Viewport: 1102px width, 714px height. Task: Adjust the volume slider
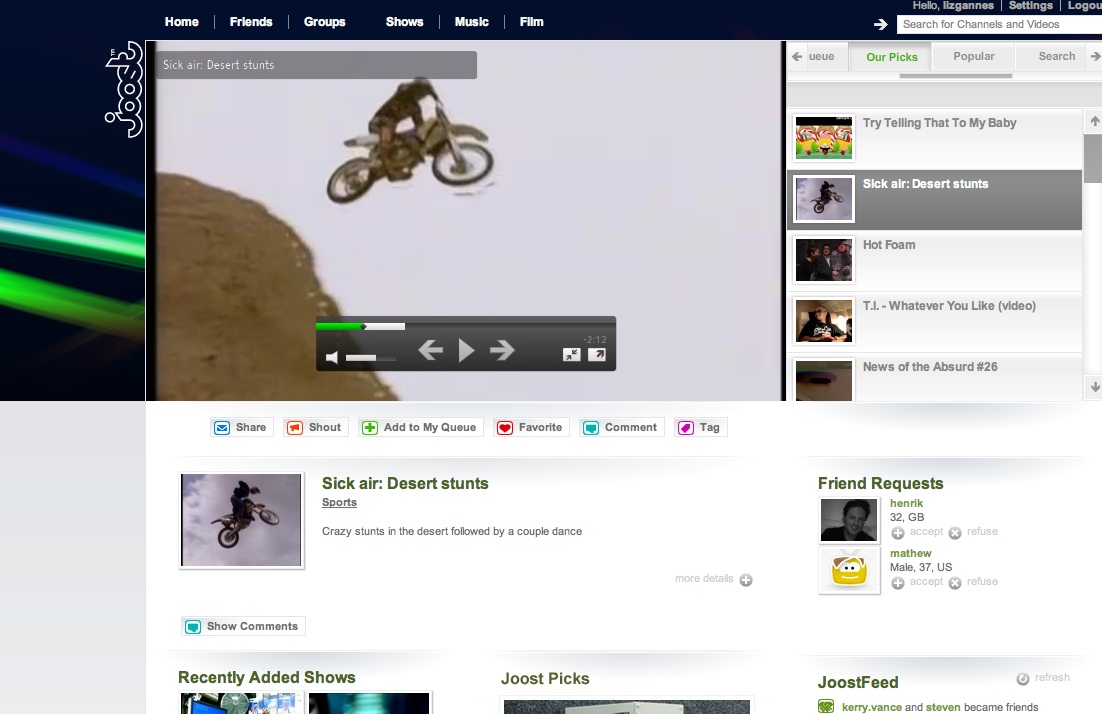pyautogui.click(x=370, y=358)
